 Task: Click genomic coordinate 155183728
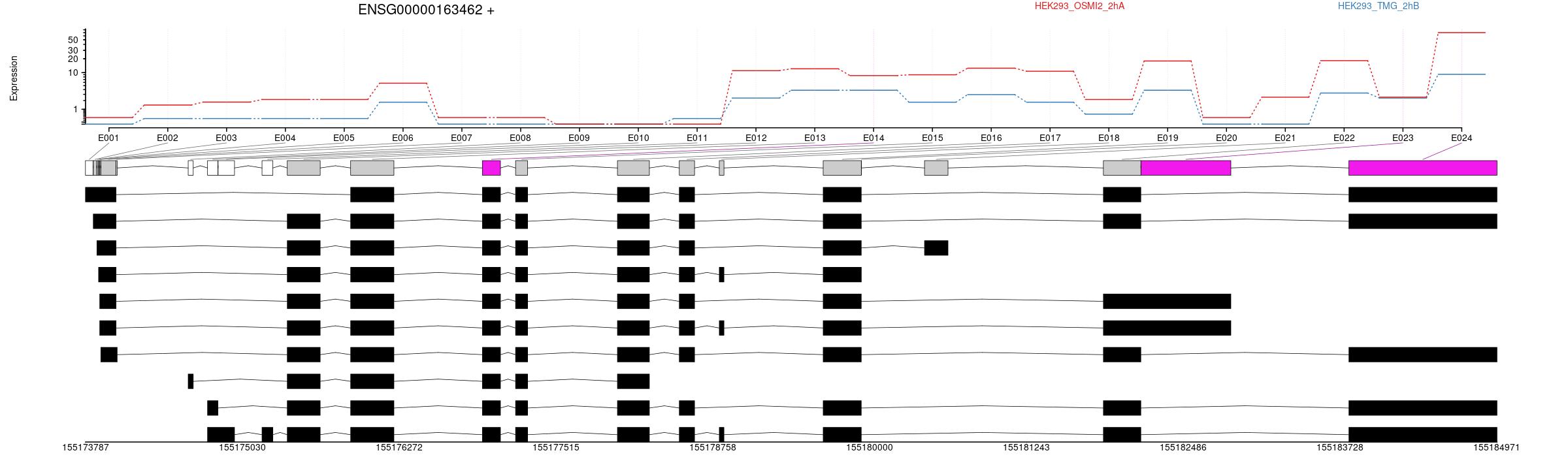(x=1340, y=448)
